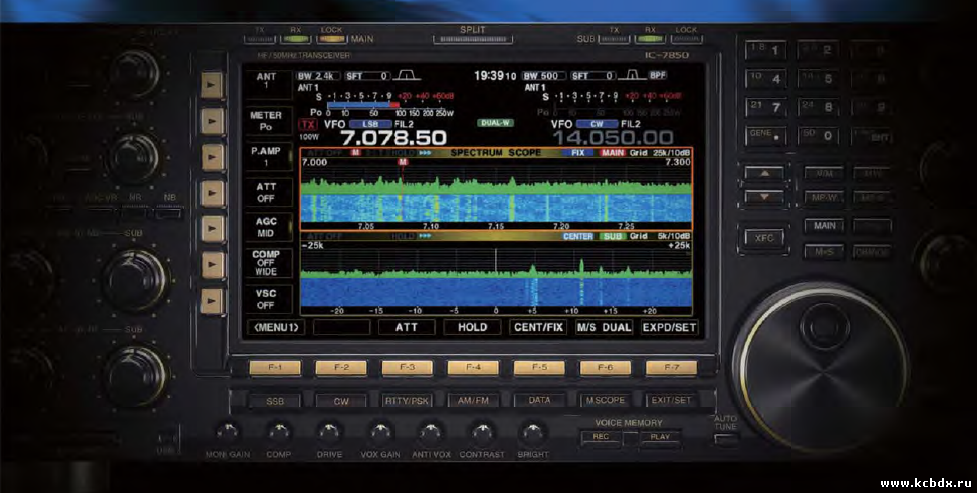Tap the down arrow key above XFC

764,197
